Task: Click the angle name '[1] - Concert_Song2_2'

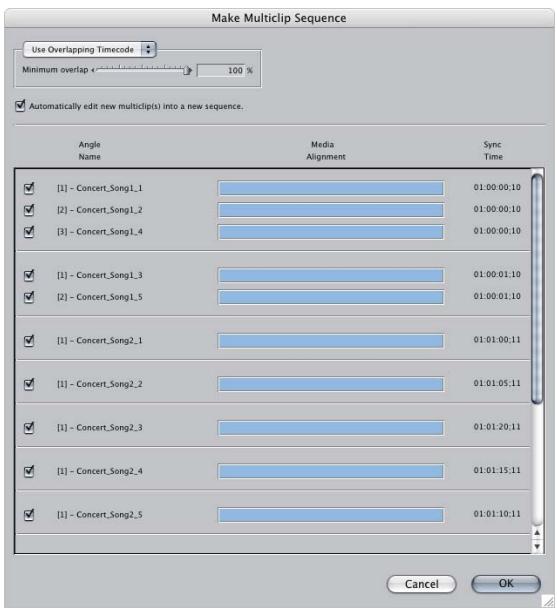Action: point(100,384)
